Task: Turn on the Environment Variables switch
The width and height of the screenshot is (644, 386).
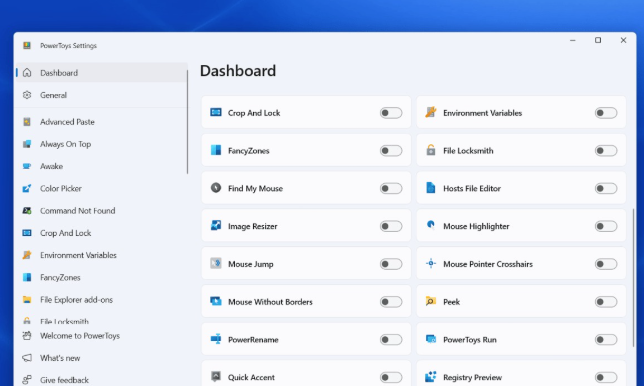Action: 606,113
